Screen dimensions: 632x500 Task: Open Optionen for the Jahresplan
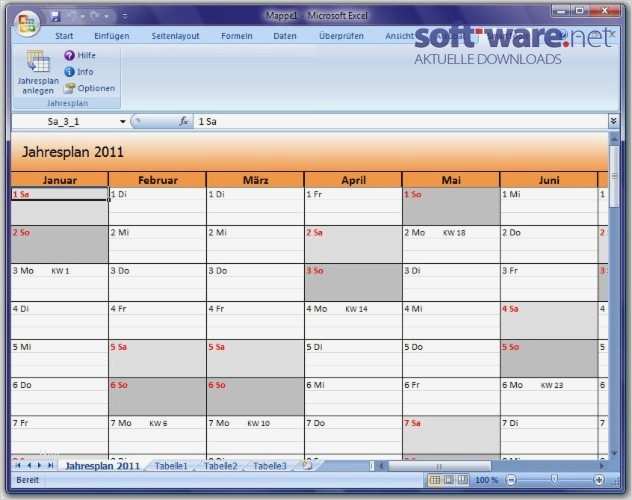click(89, 88)
